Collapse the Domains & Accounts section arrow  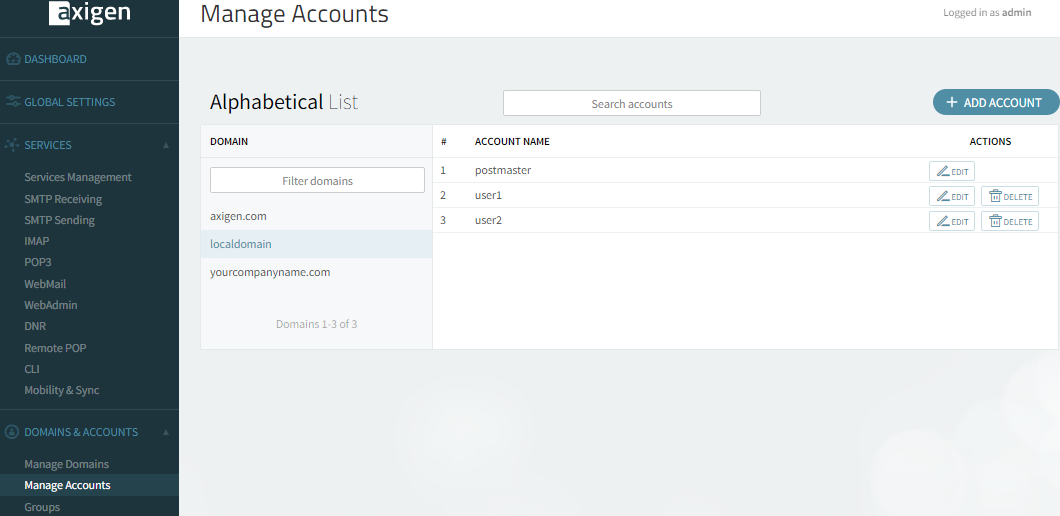pos(166,432)
